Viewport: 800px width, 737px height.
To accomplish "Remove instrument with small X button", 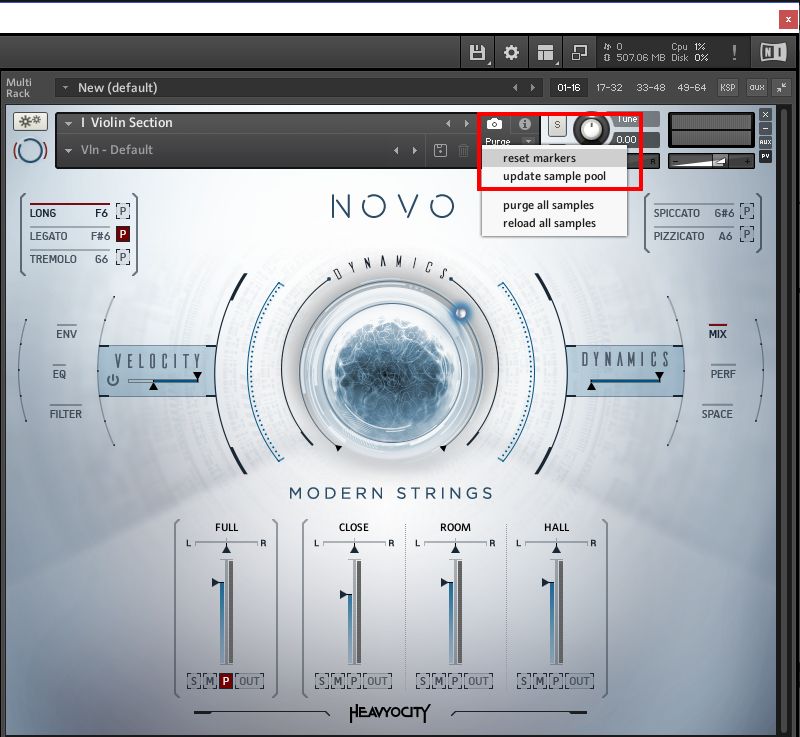I will [765, 114].
